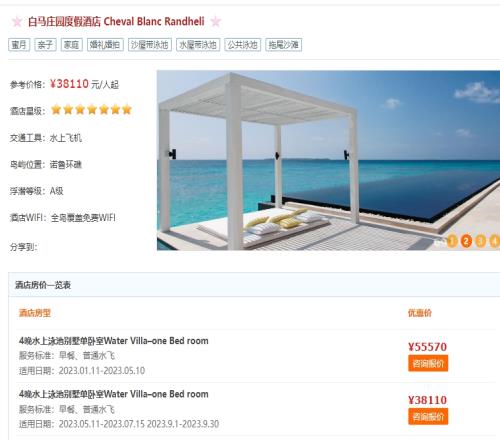Click the 婚礼婚拍 tag

click(x=105, y=45)
